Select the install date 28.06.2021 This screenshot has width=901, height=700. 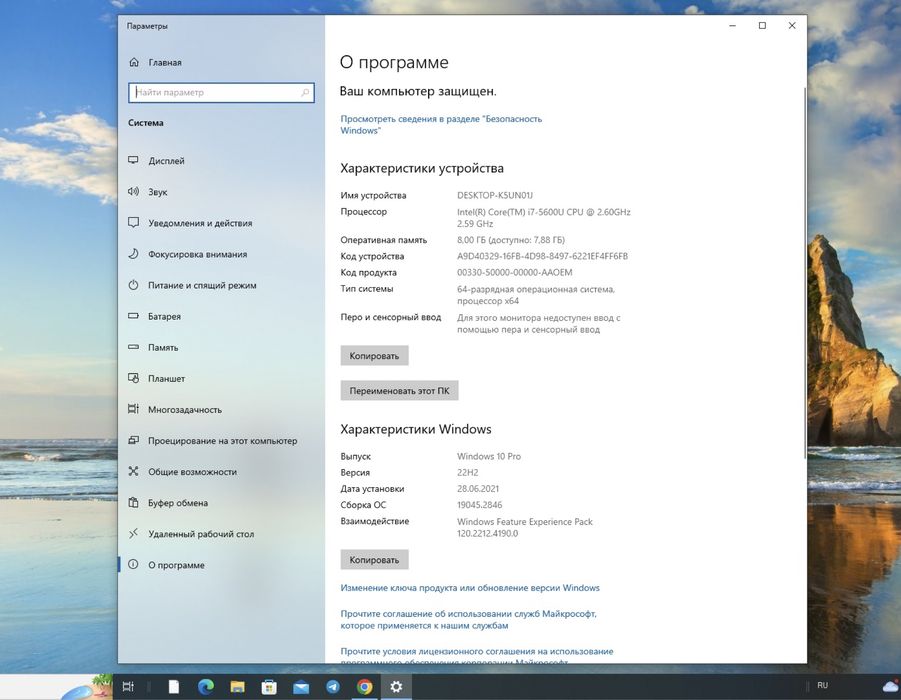[x=478, y=489]
